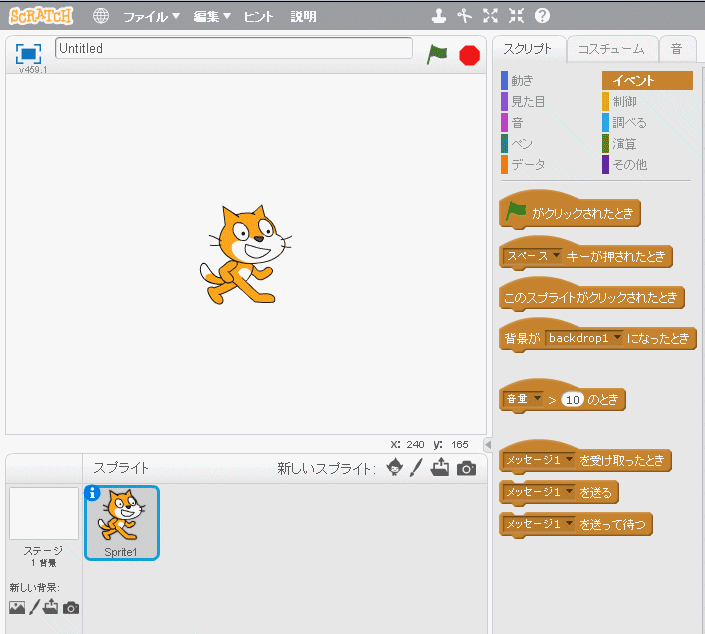
Task: Select the ペン block category
Action: tap(517, 143)
